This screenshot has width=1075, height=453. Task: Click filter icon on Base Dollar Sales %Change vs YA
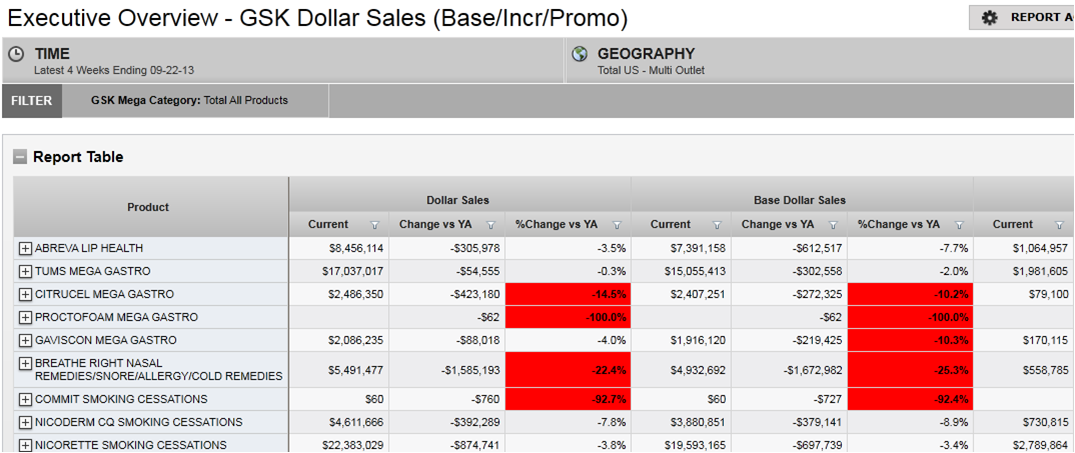[x=959, y=225]
